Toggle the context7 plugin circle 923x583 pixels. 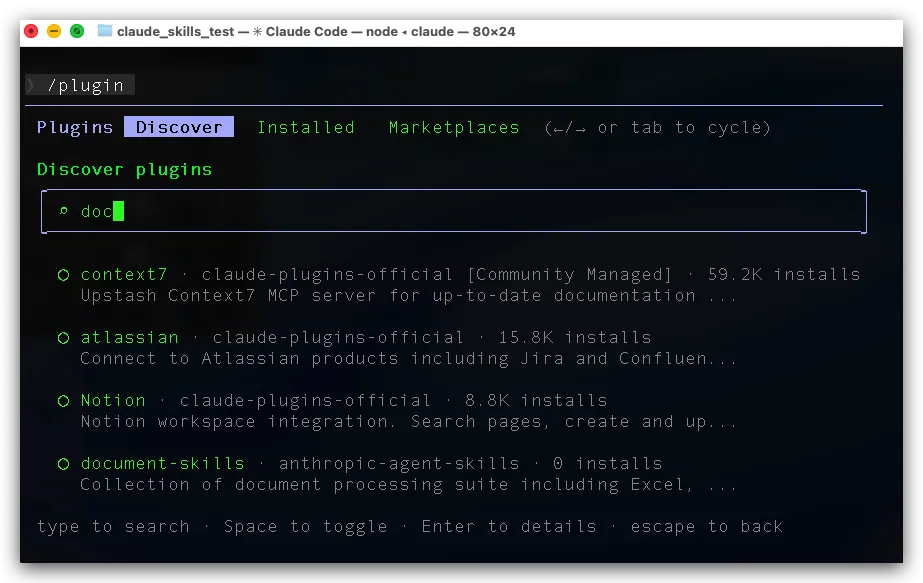63,275
